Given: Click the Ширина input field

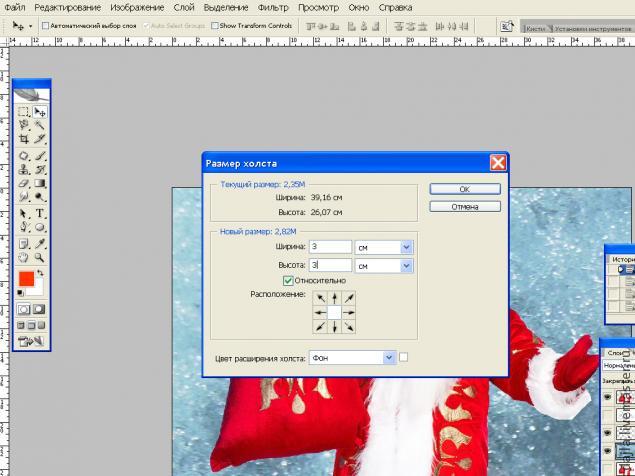Looking at the screenshot, I should pos(330,246).
